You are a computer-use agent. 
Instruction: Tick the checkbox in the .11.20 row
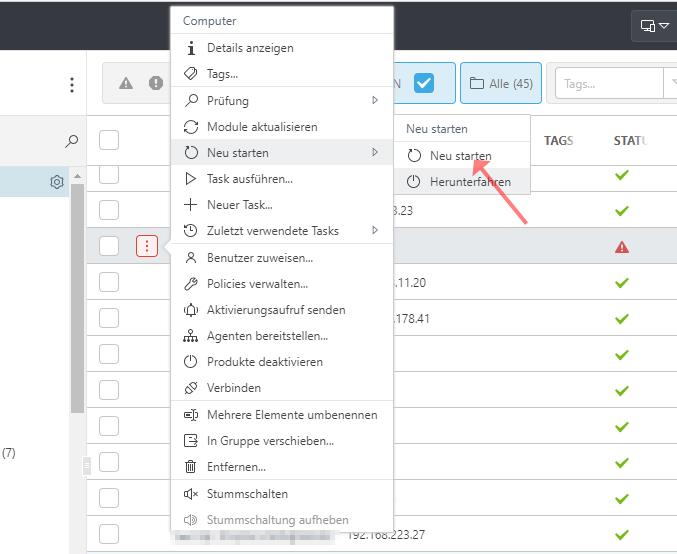pos(109,282)
